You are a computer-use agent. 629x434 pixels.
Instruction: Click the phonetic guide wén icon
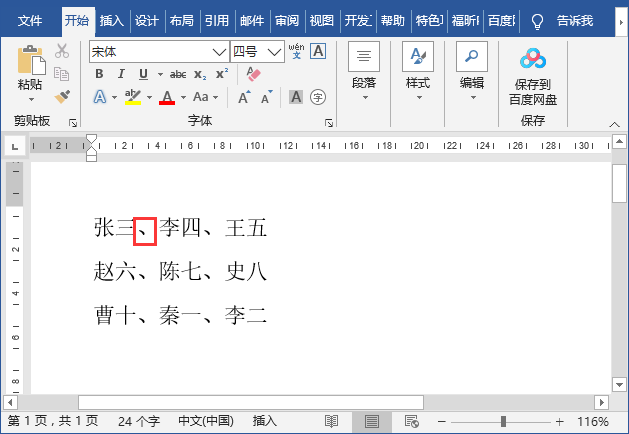point(296,51)
